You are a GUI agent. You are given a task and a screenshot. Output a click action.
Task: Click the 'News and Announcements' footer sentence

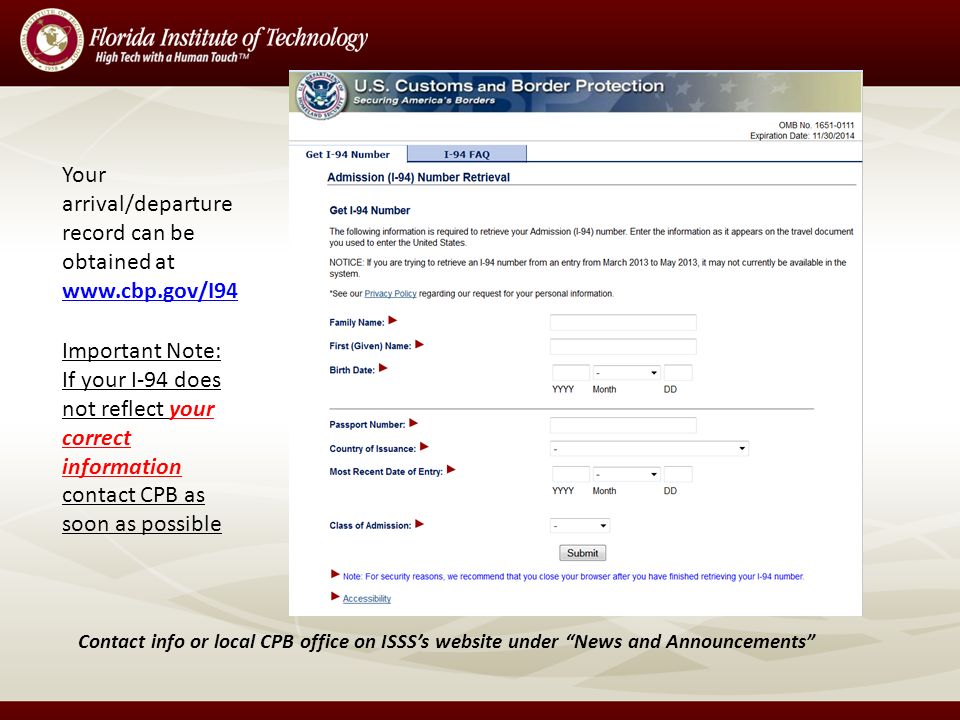click(447, 641)
